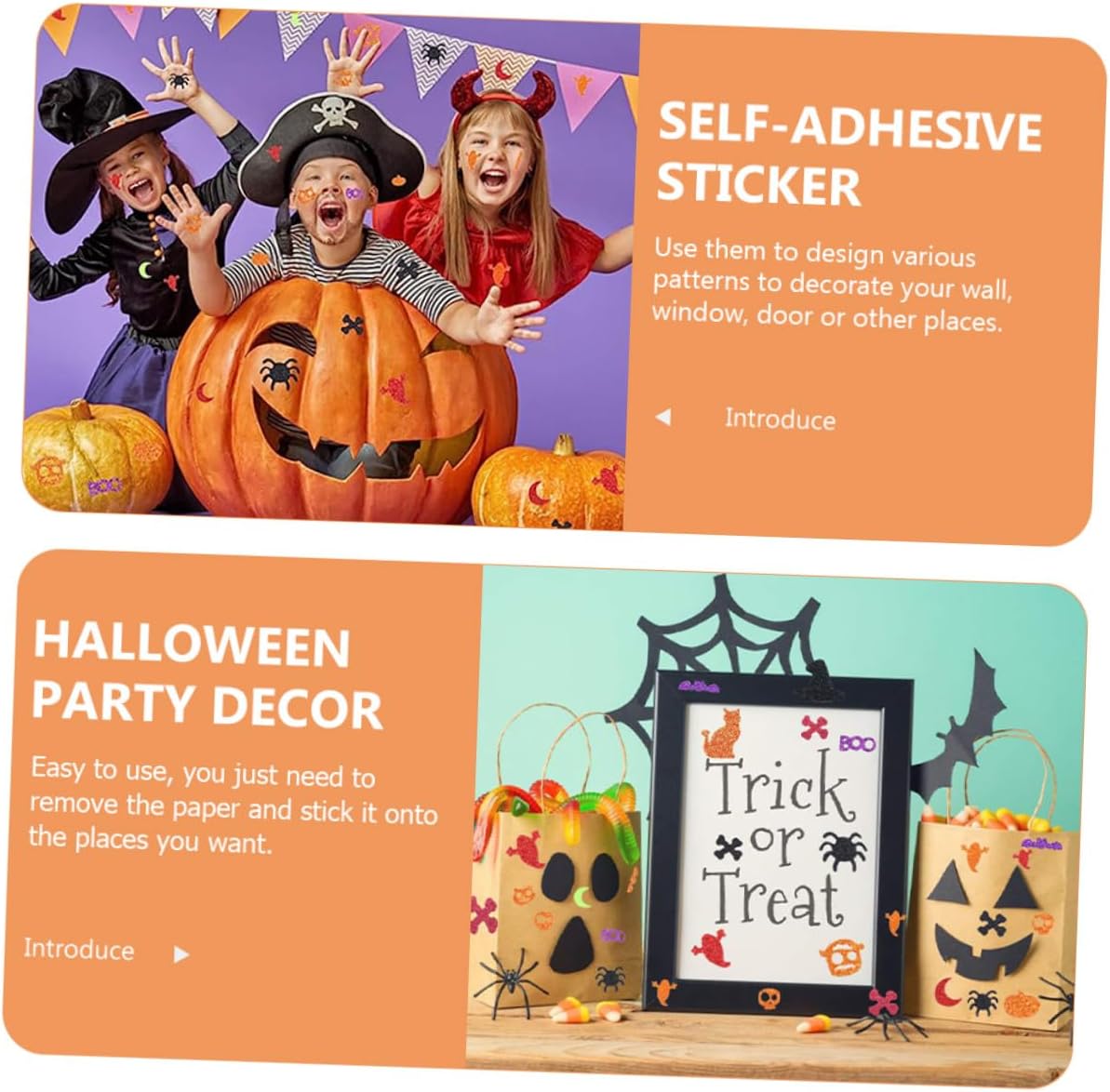
Task: Click the left arrow beside upper Introduce
Action: (663, 416)
